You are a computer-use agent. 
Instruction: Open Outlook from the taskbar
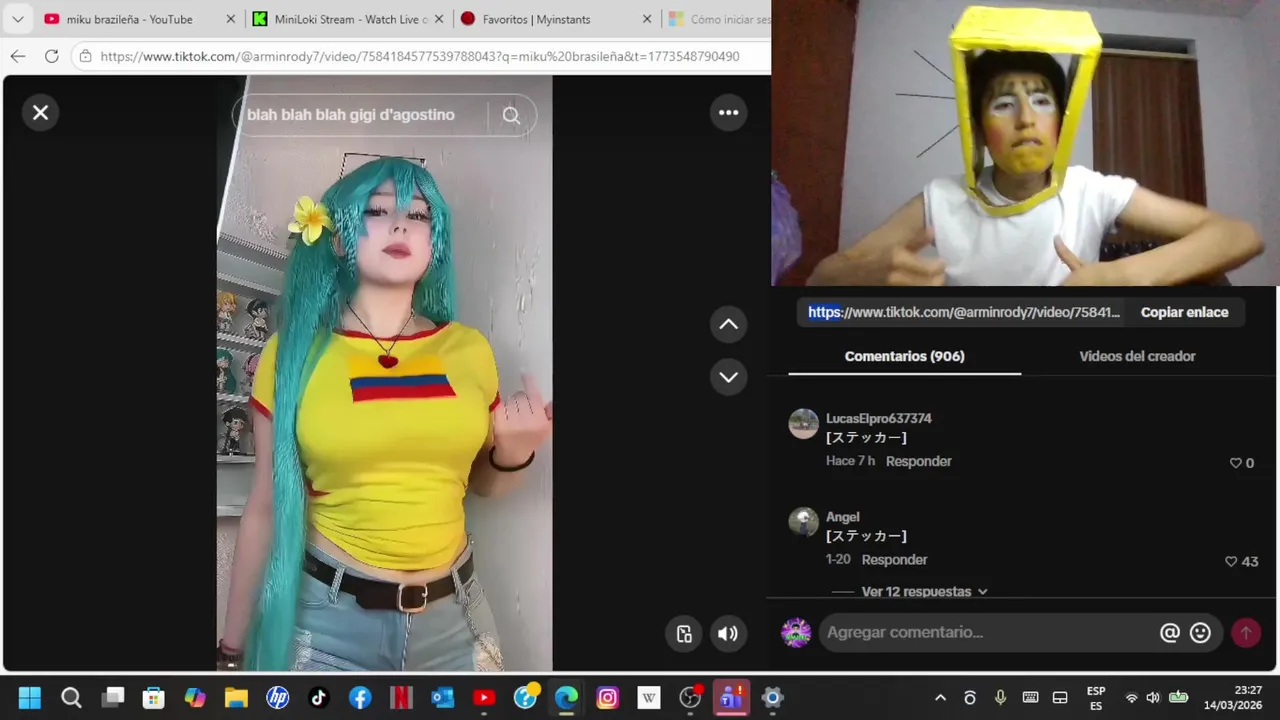(x=442, y=697)
